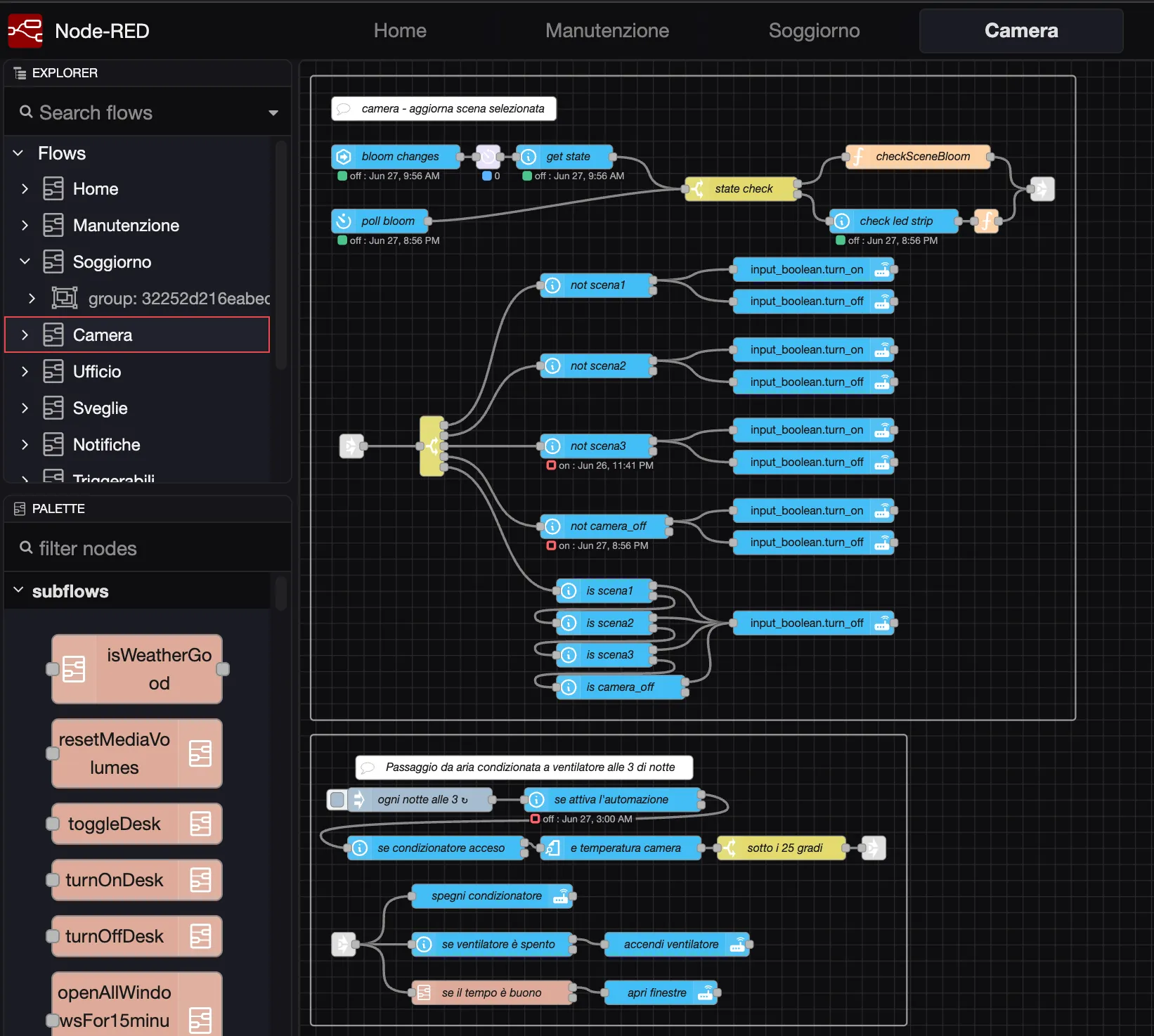1154x1036 pixels.
Task: Click input_boolean.turn_on node after not scena1
Action: coord(813,270)
